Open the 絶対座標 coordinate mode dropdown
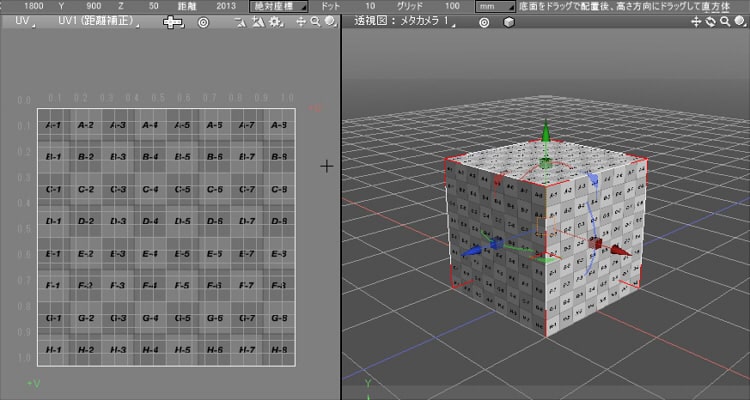 coord(279,6)
